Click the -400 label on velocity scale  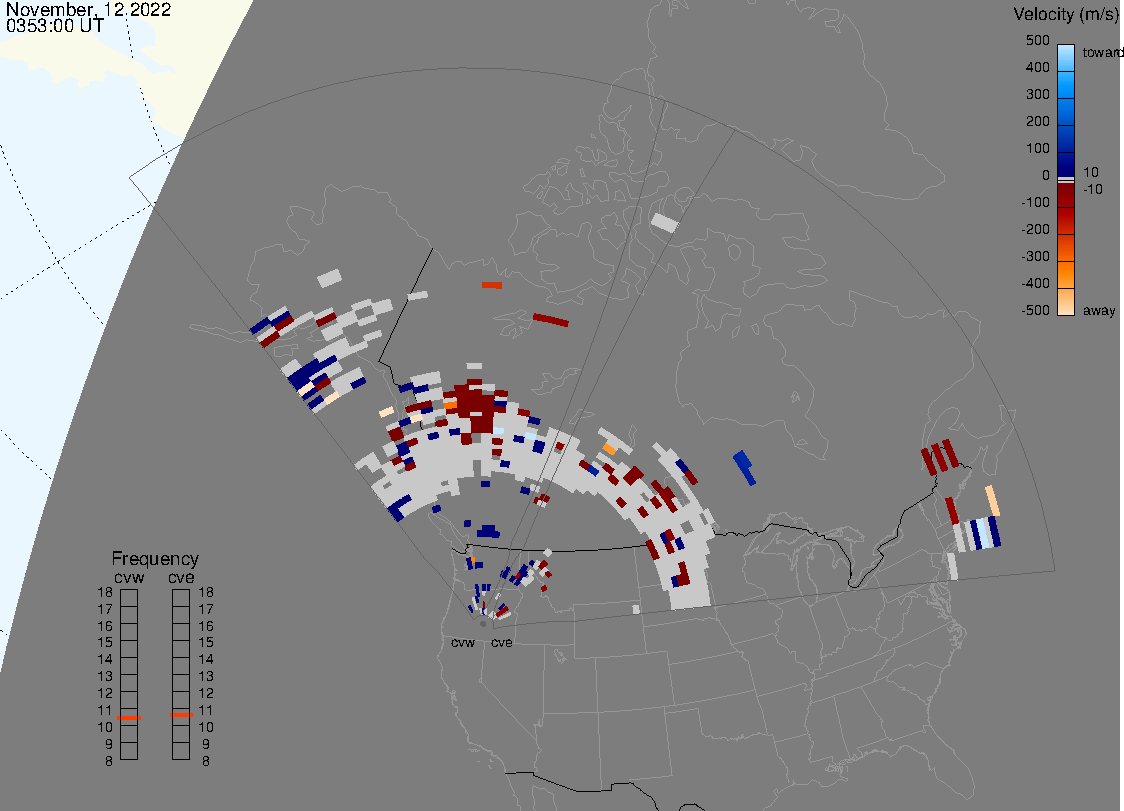[x=1035, y=283]
